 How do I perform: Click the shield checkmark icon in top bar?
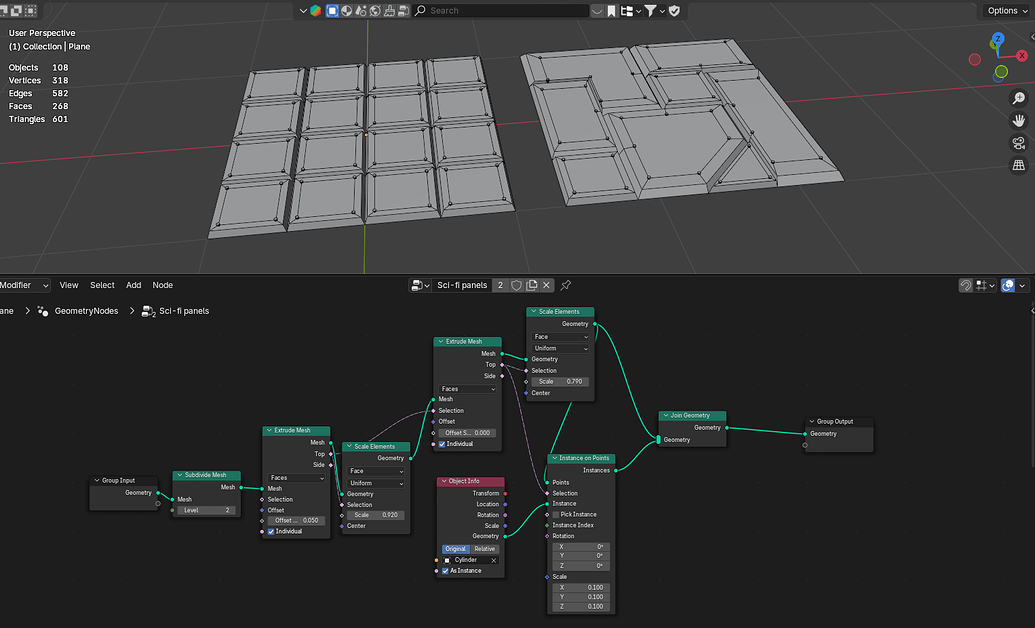coord(674,11)
